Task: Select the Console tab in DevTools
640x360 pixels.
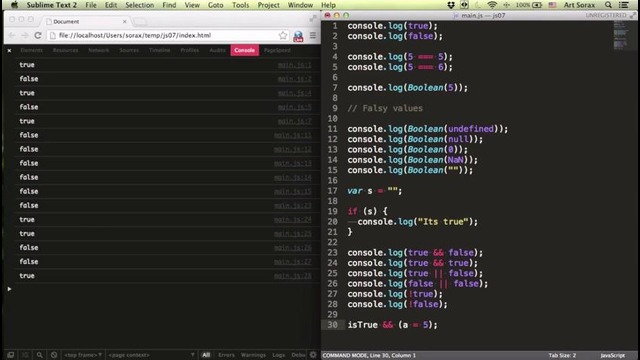Action: click(x=244, y=50)
